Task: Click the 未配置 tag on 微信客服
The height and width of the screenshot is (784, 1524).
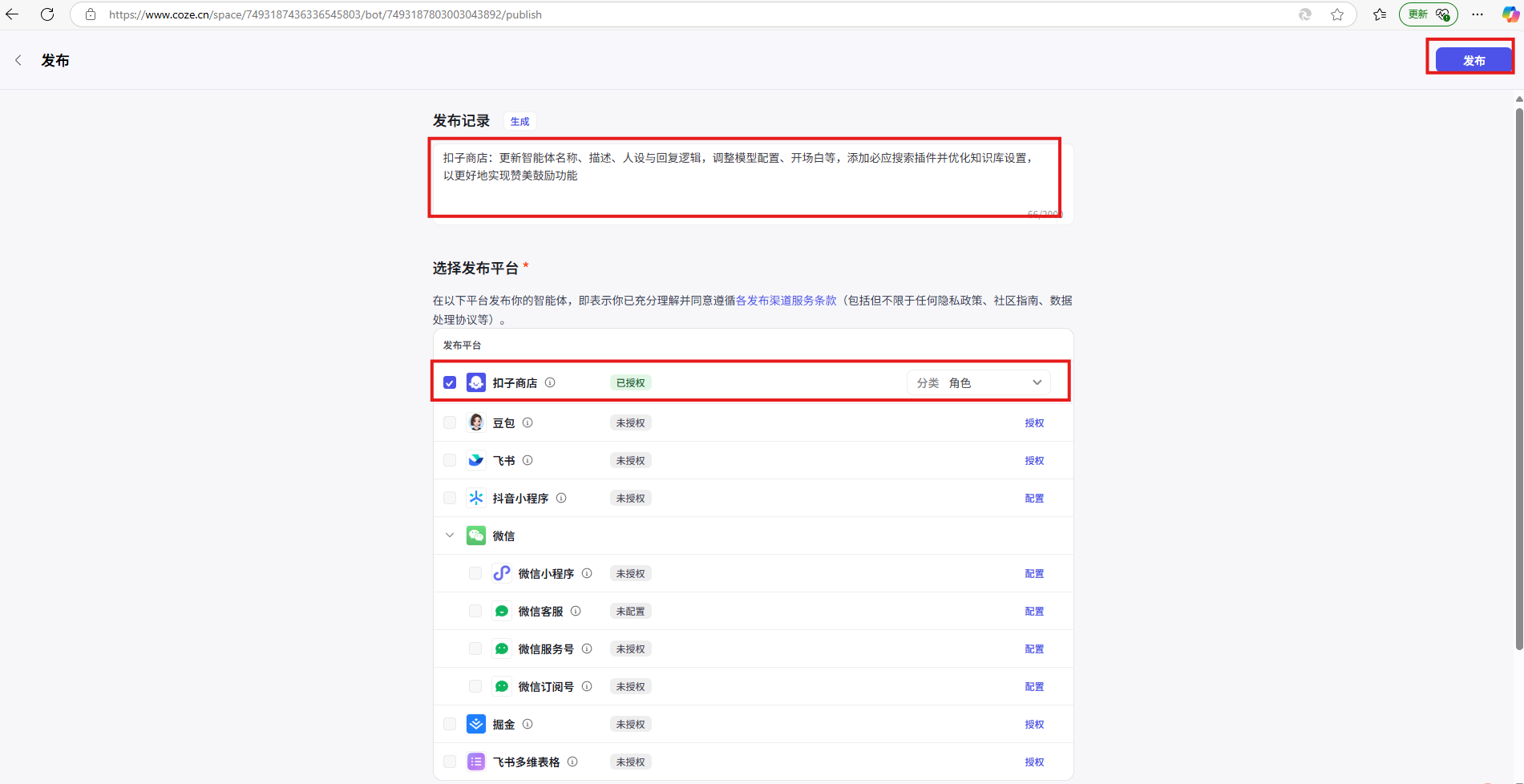Action: click(x=631, y=611)
